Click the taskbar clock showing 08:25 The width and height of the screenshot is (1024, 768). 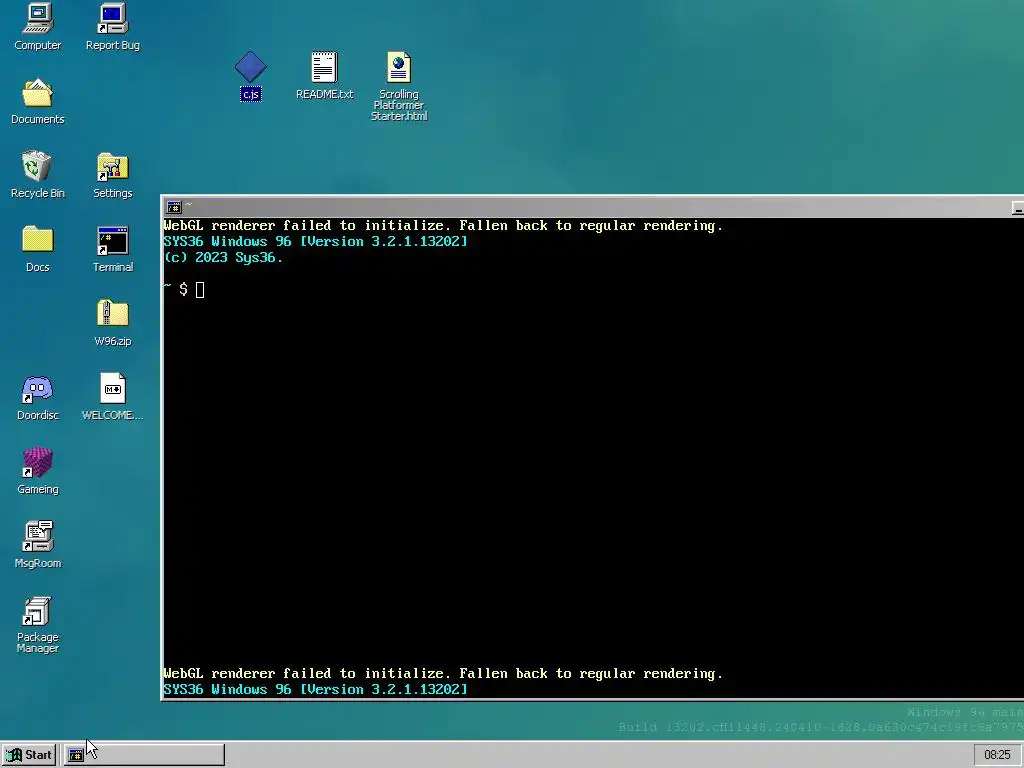tap(997, 755)
